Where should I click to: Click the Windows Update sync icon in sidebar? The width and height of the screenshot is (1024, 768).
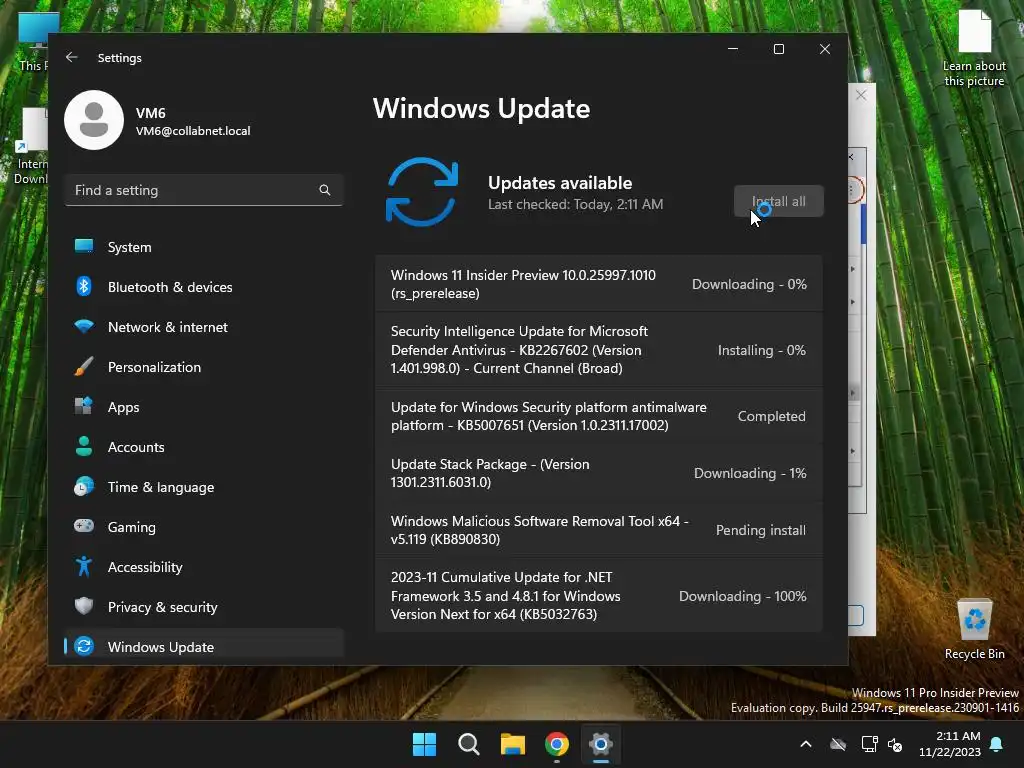click(x=84, y=647)
